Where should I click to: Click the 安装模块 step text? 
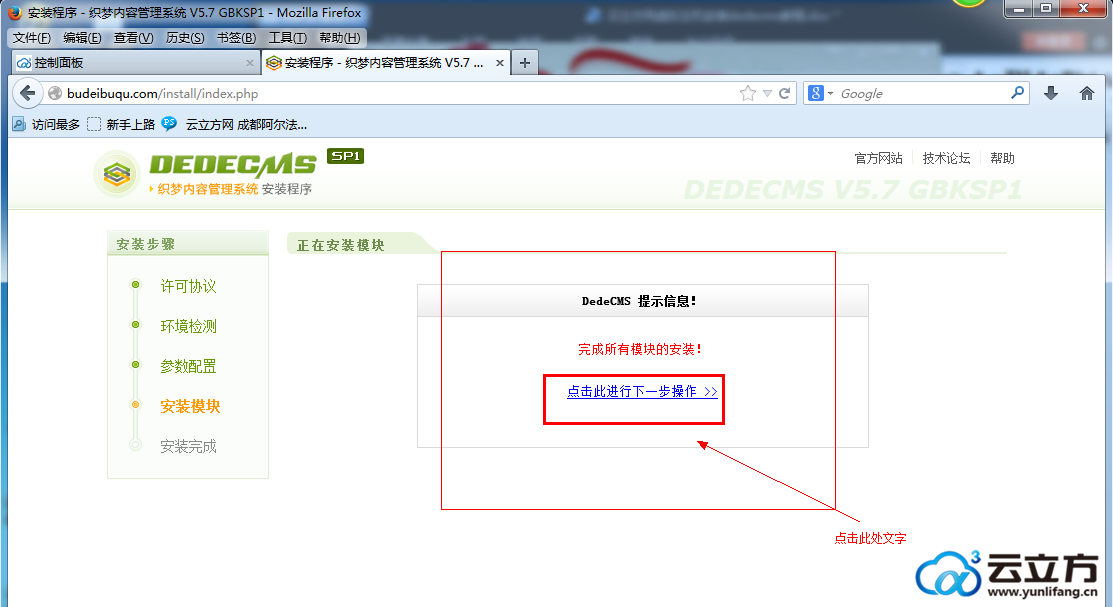point(190,406)
